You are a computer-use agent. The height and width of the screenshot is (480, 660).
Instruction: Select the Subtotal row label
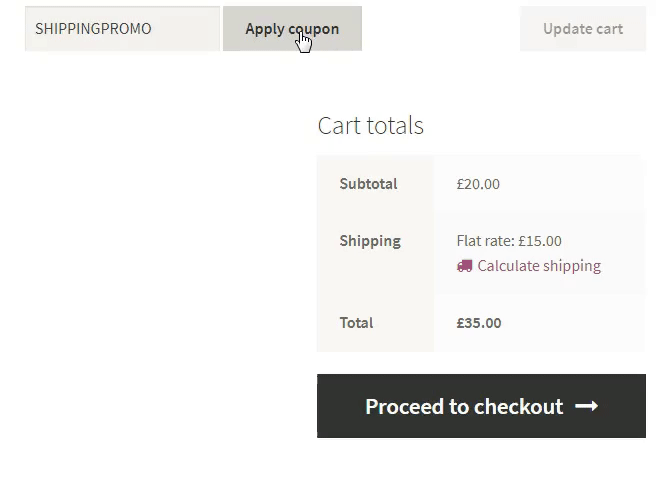click(368, 184)
